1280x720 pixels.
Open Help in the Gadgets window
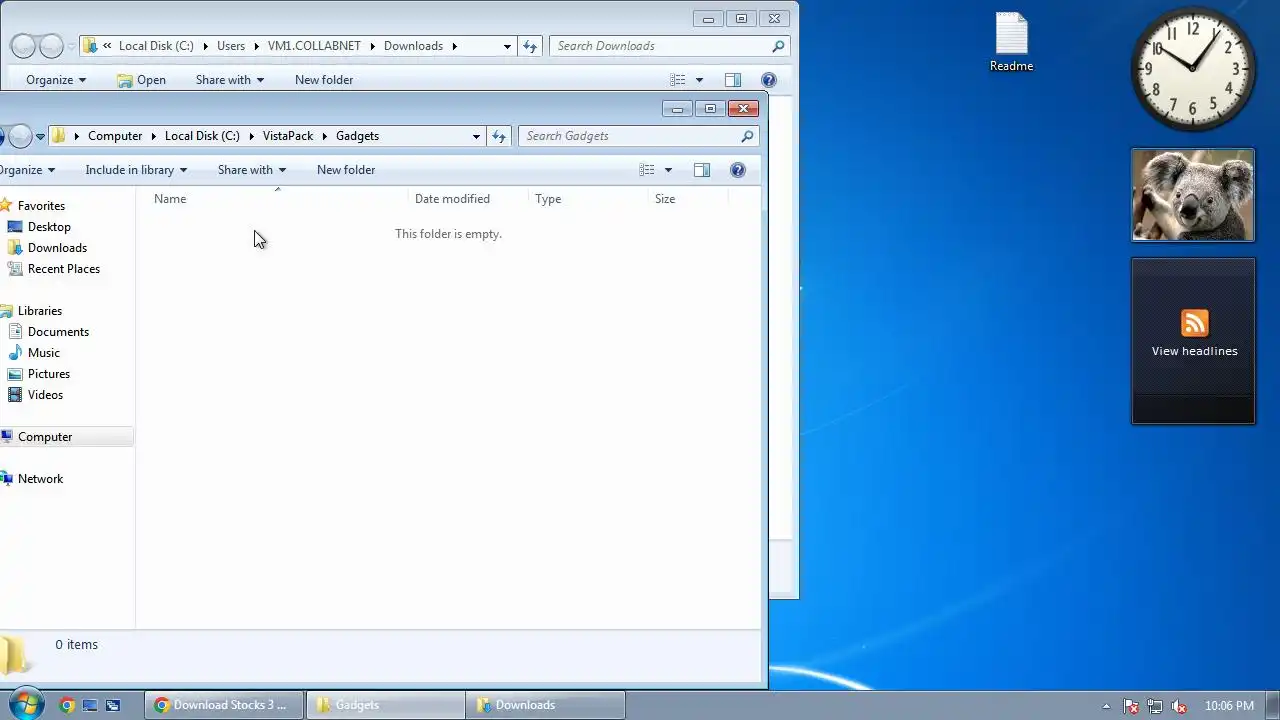[738, 170]
